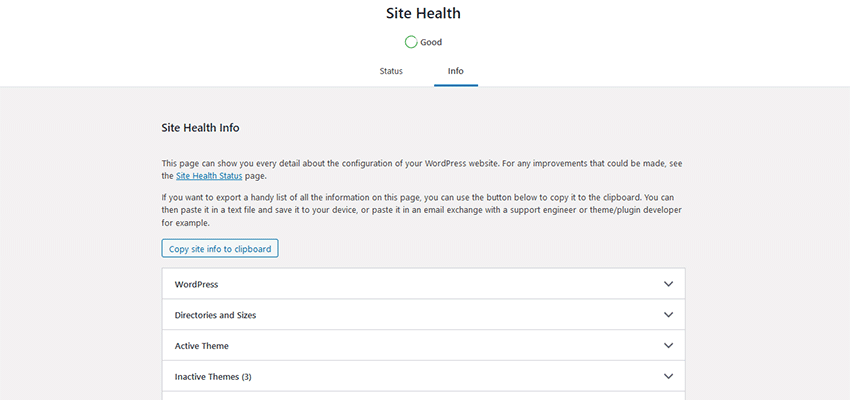Click the Site Health Info heading
This screenshot has height=400, width=850.
coord(200,128)
